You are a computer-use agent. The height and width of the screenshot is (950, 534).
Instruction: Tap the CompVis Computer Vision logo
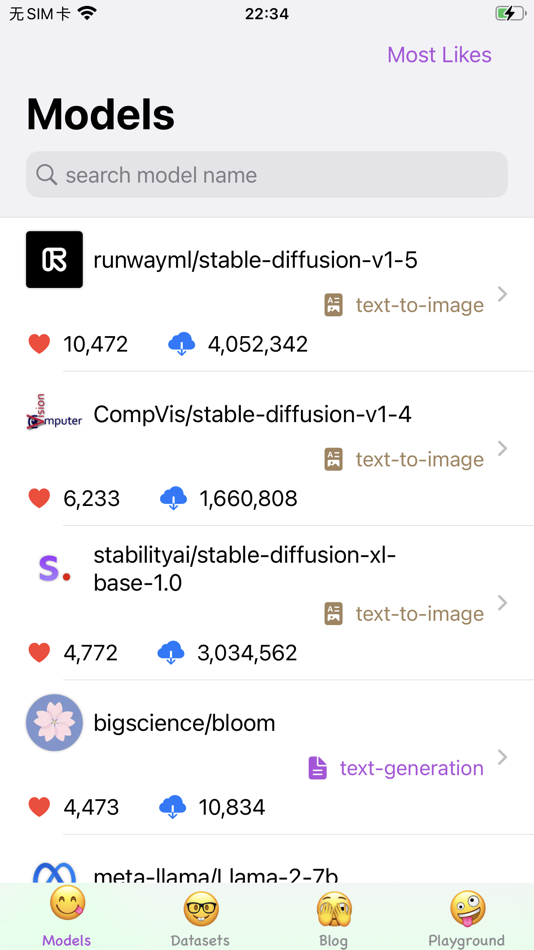coord(54,414)
